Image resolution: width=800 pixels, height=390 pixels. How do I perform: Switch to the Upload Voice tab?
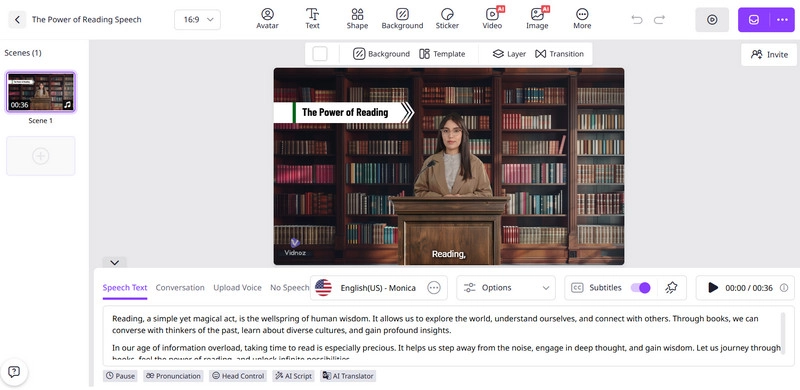click(x=237, y=287)
